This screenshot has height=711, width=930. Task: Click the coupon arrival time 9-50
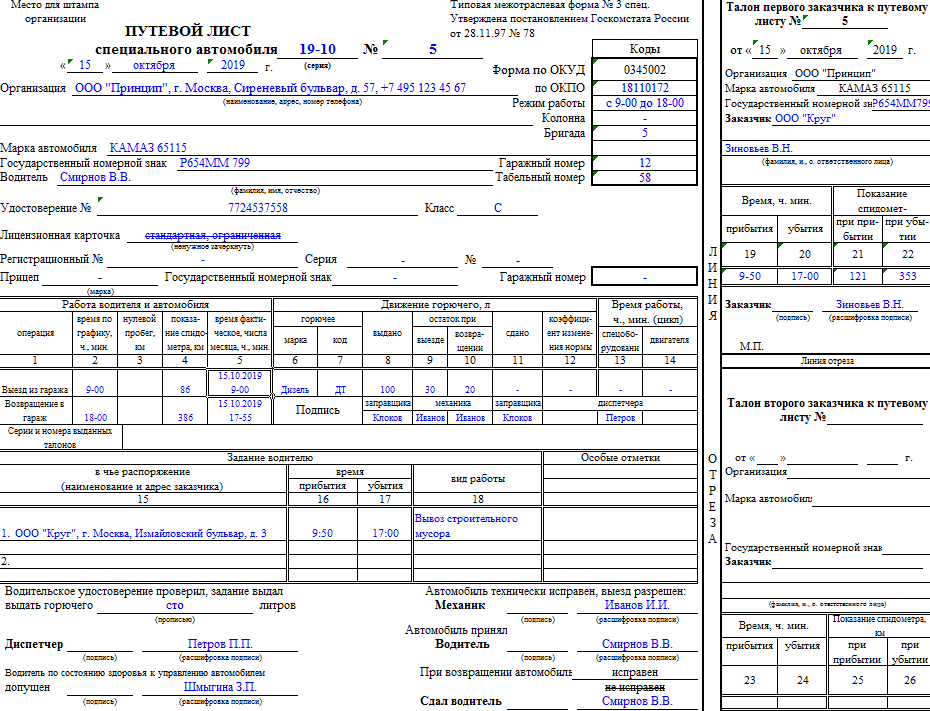tap(750, 276)
